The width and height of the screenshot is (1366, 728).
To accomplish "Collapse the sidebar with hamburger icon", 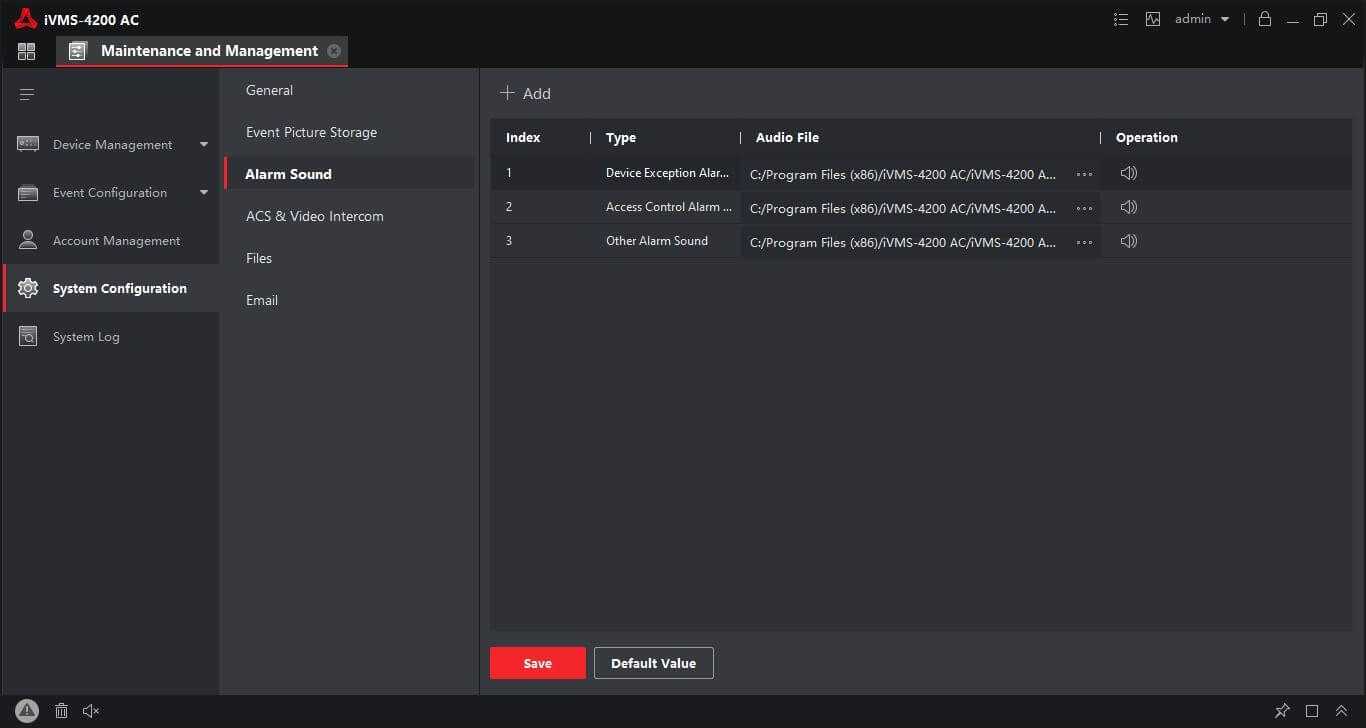I will click(x=27, y=95).
